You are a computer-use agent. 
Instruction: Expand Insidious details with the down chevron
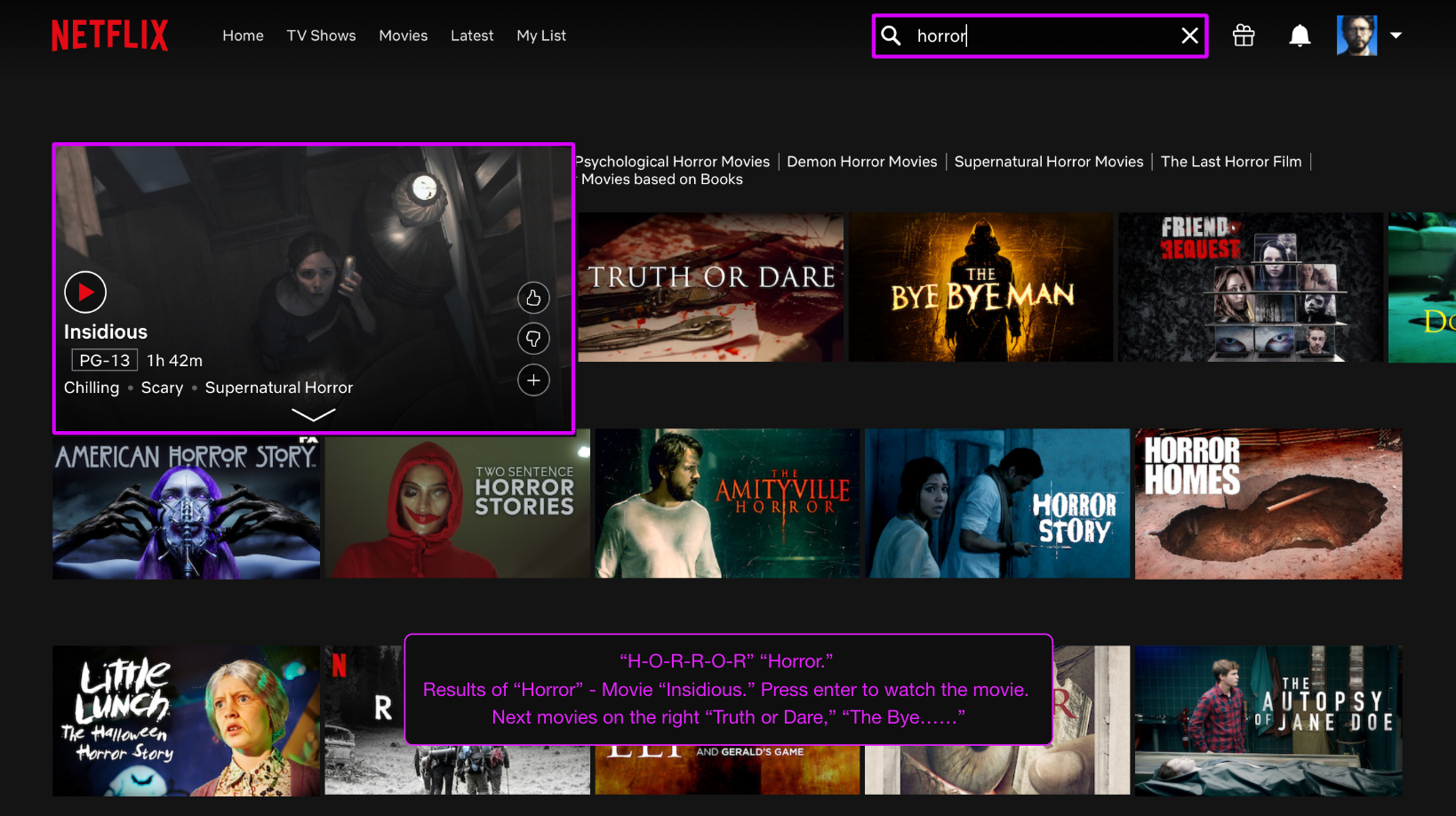[x=314, y=414]
